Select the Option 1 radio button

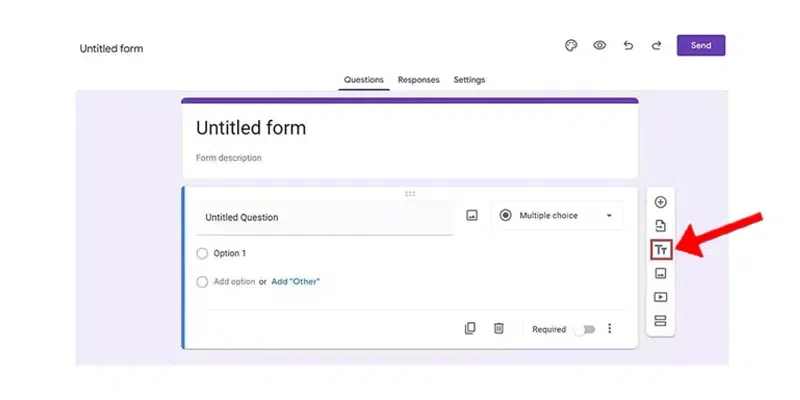point(203,254)
